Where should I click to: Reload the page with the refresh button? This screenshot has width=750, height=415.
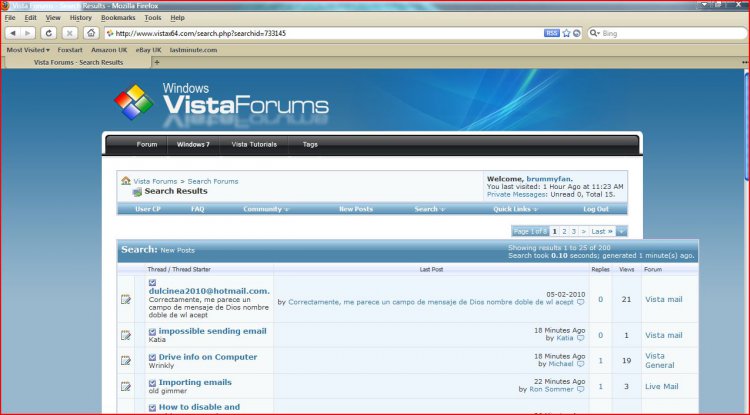click(x=48, y=33)
